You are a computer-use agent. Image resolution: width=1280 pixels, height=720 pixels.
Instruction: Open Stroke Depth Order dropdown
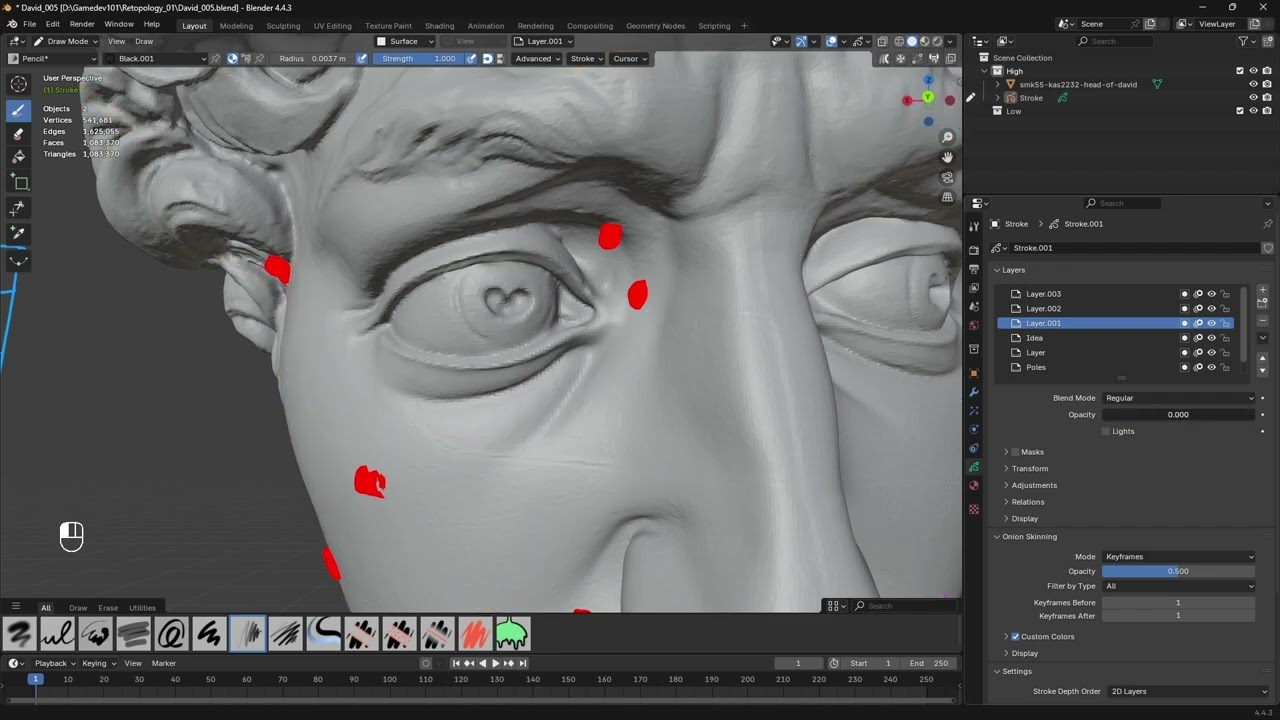(1188, 691)
